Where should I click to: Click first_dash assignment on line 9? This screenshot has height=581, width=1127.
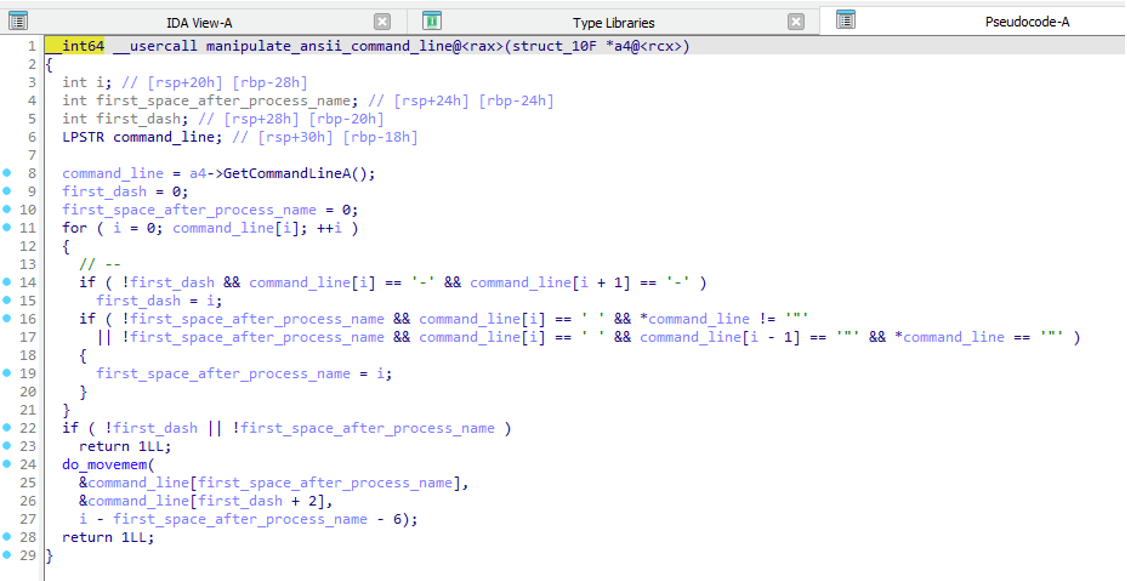(104, 191)
